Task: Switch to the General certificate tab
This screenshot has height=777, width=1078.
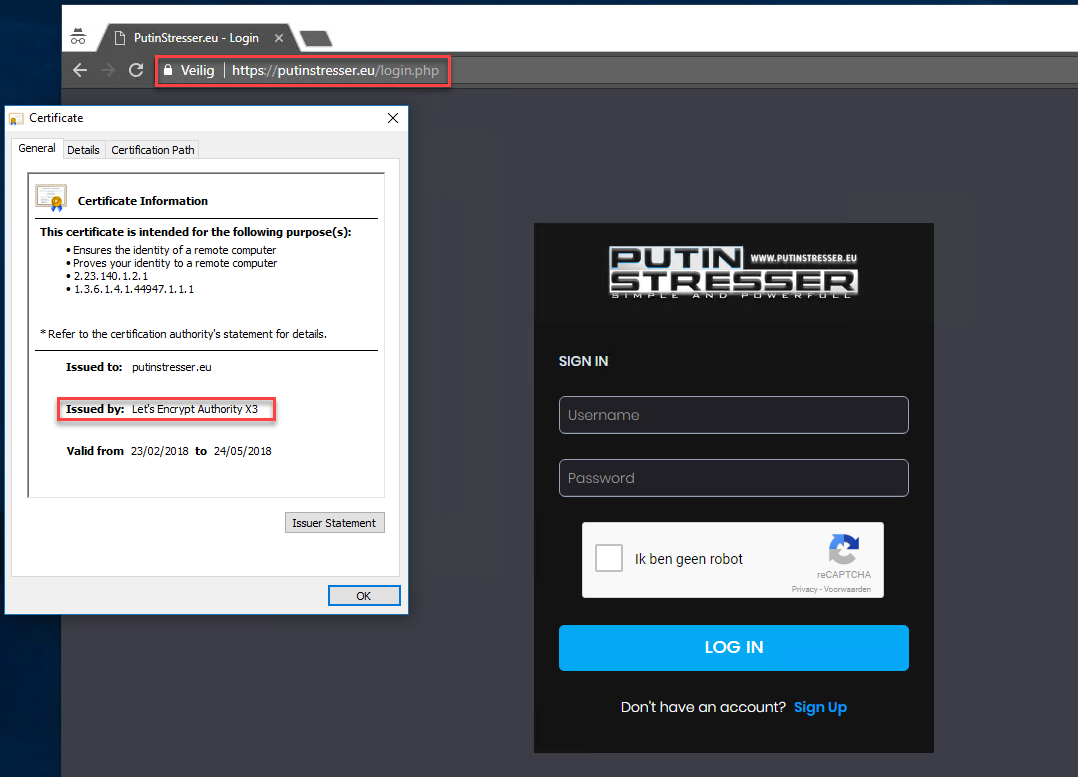Action: [x=37, y=148]
